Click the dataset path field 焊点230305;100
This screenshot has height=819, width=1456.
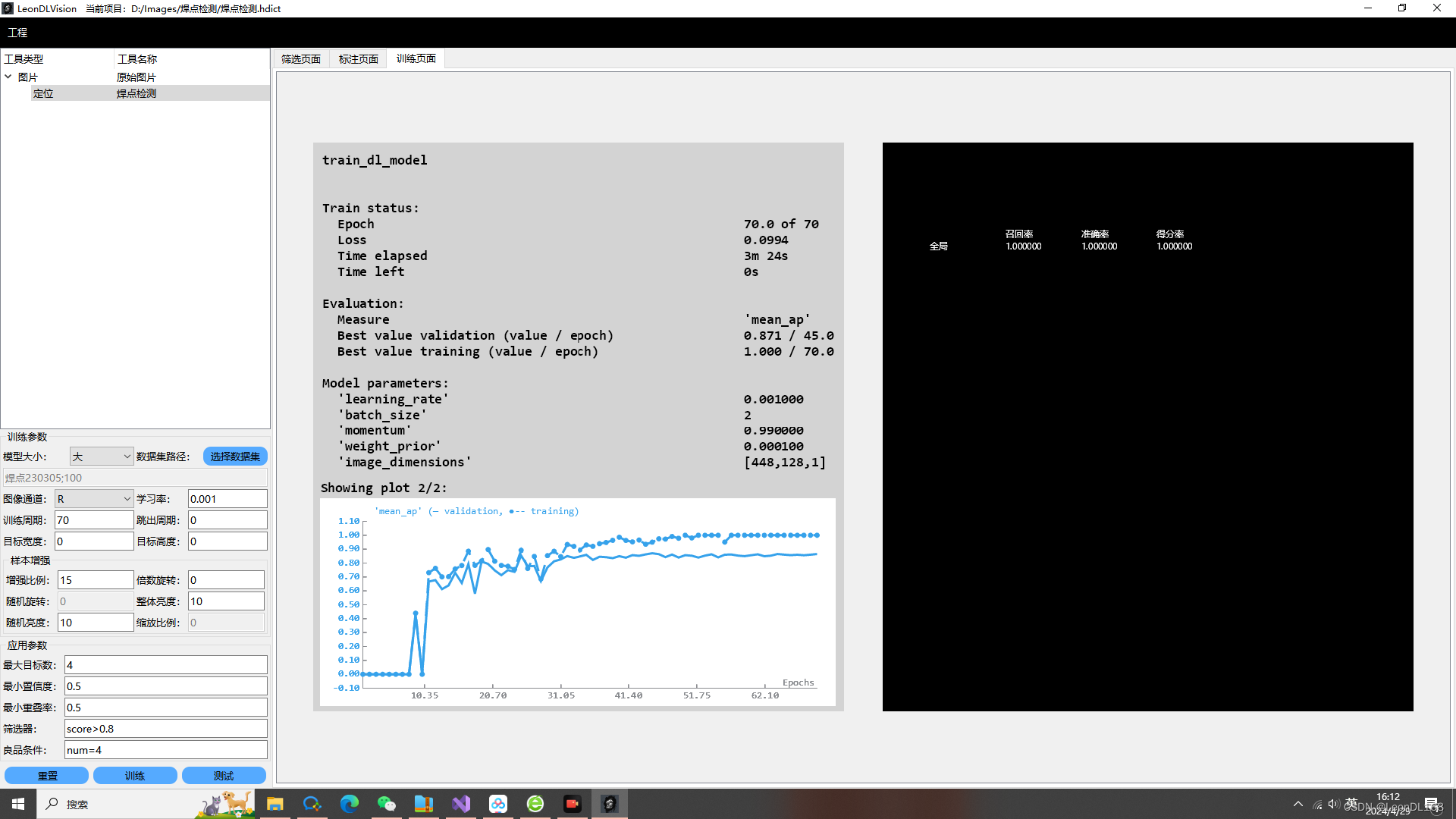tap(135, 478)
